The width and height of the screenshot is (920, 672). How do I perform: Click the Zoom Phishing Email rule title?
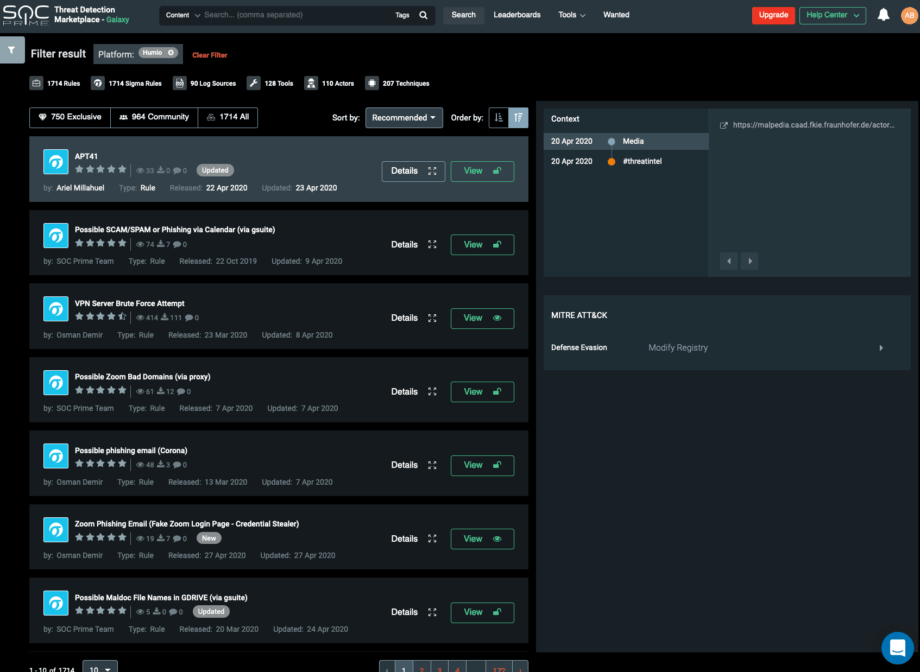click(187, 524)
